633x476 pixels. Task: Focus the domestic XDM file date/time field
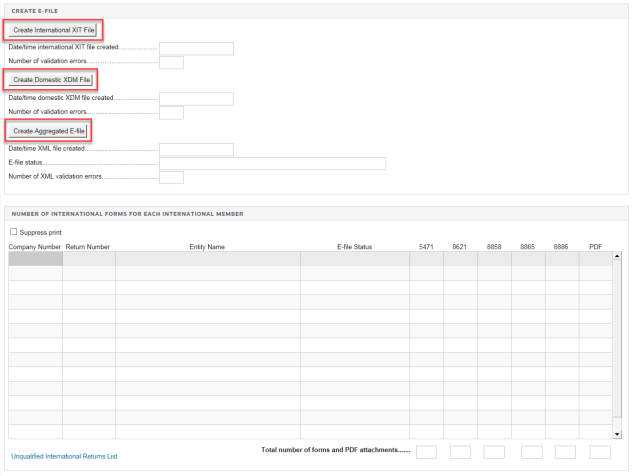(196, 98)
